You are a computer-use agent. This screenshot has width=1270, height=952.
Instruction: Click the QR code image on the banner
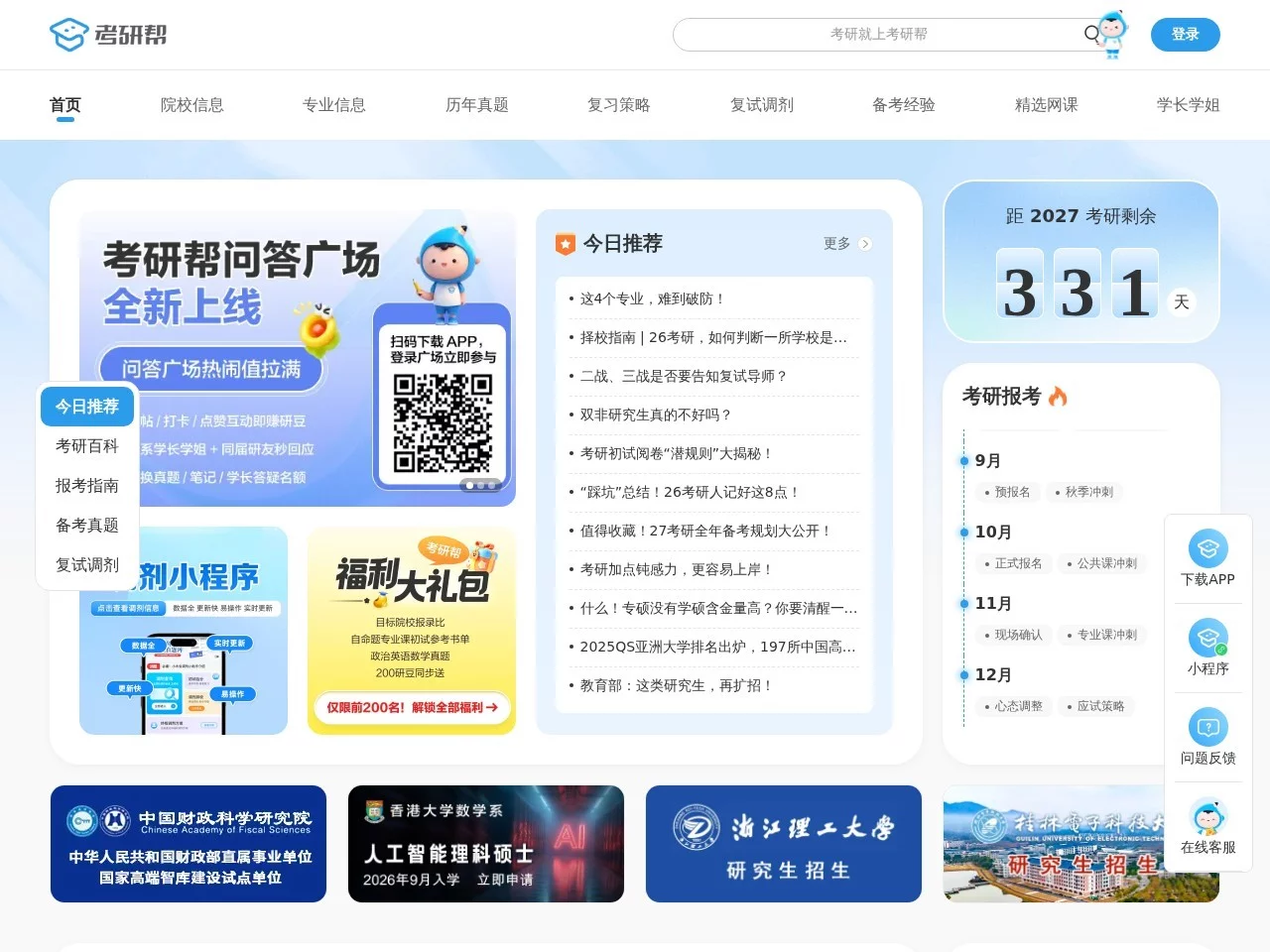click(x=443, y=422)
